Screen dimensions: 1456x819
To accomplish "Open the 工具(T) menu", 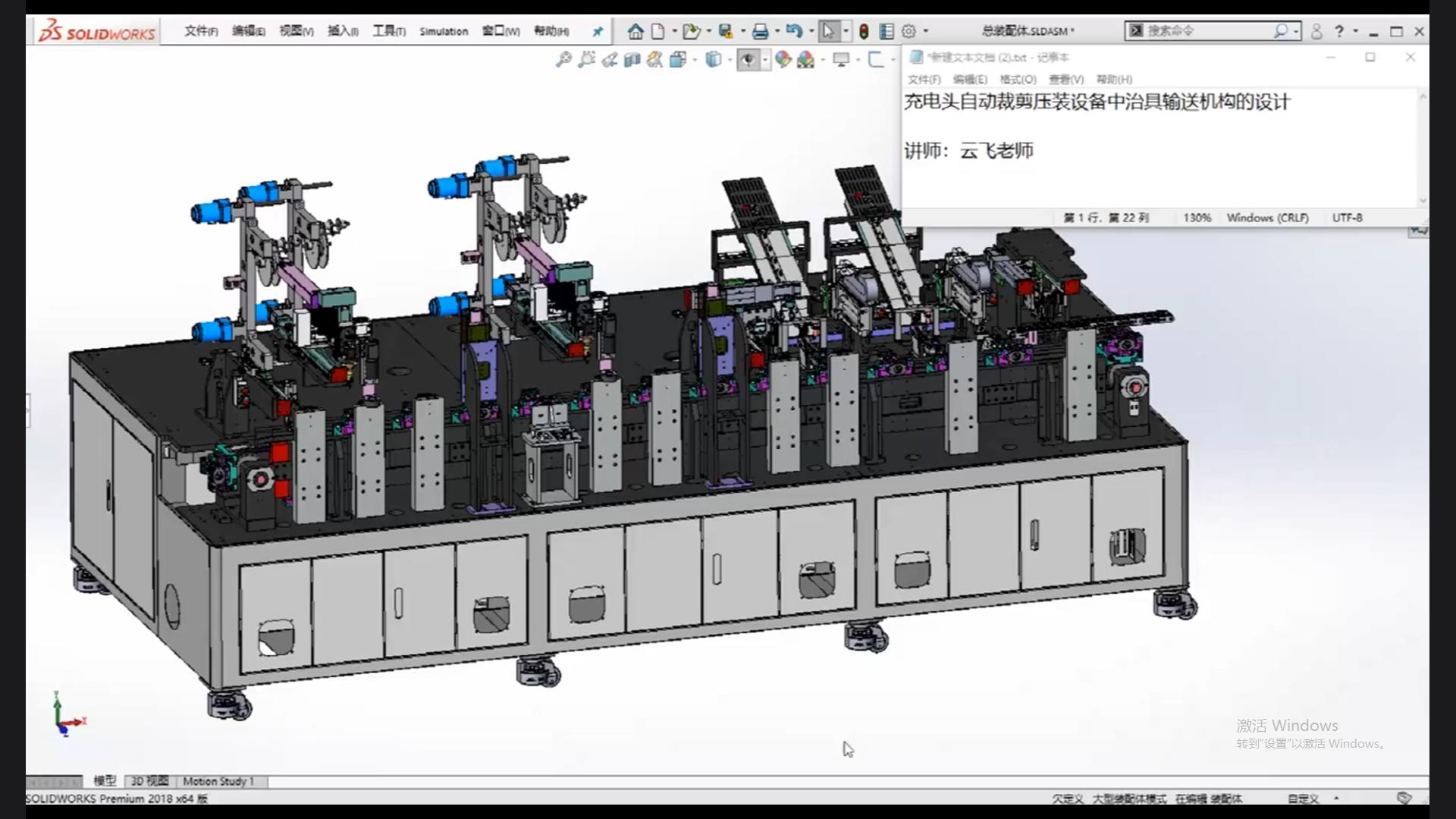I will [389, 31].
